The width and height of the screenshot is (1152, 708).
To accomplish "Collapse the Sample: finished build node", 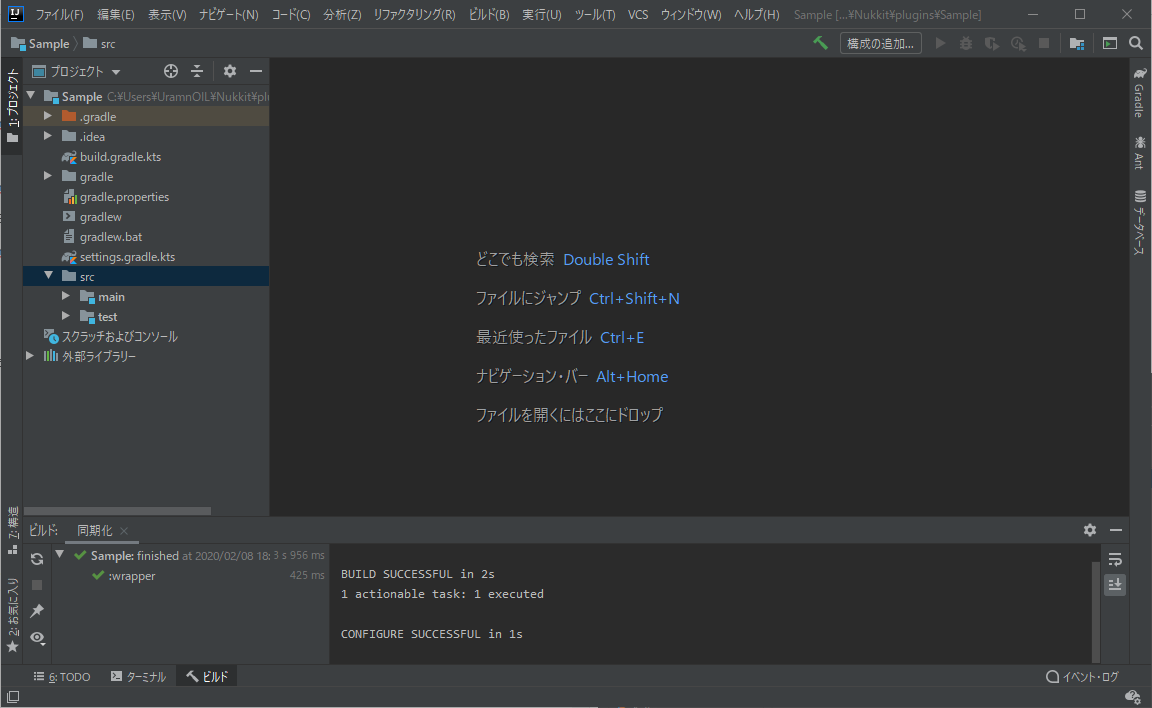I will 60,555.
